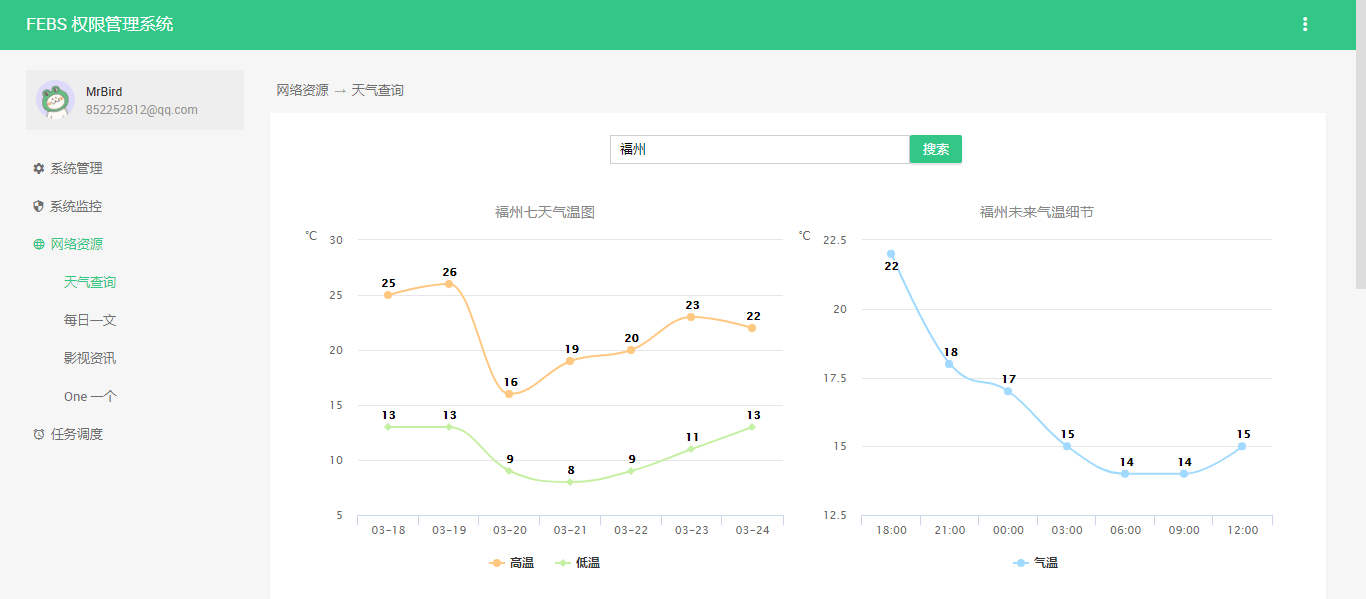The image size is (1366, 599).
Task: Open the three-dot more options menu
Action: [x=1305, y=24]
